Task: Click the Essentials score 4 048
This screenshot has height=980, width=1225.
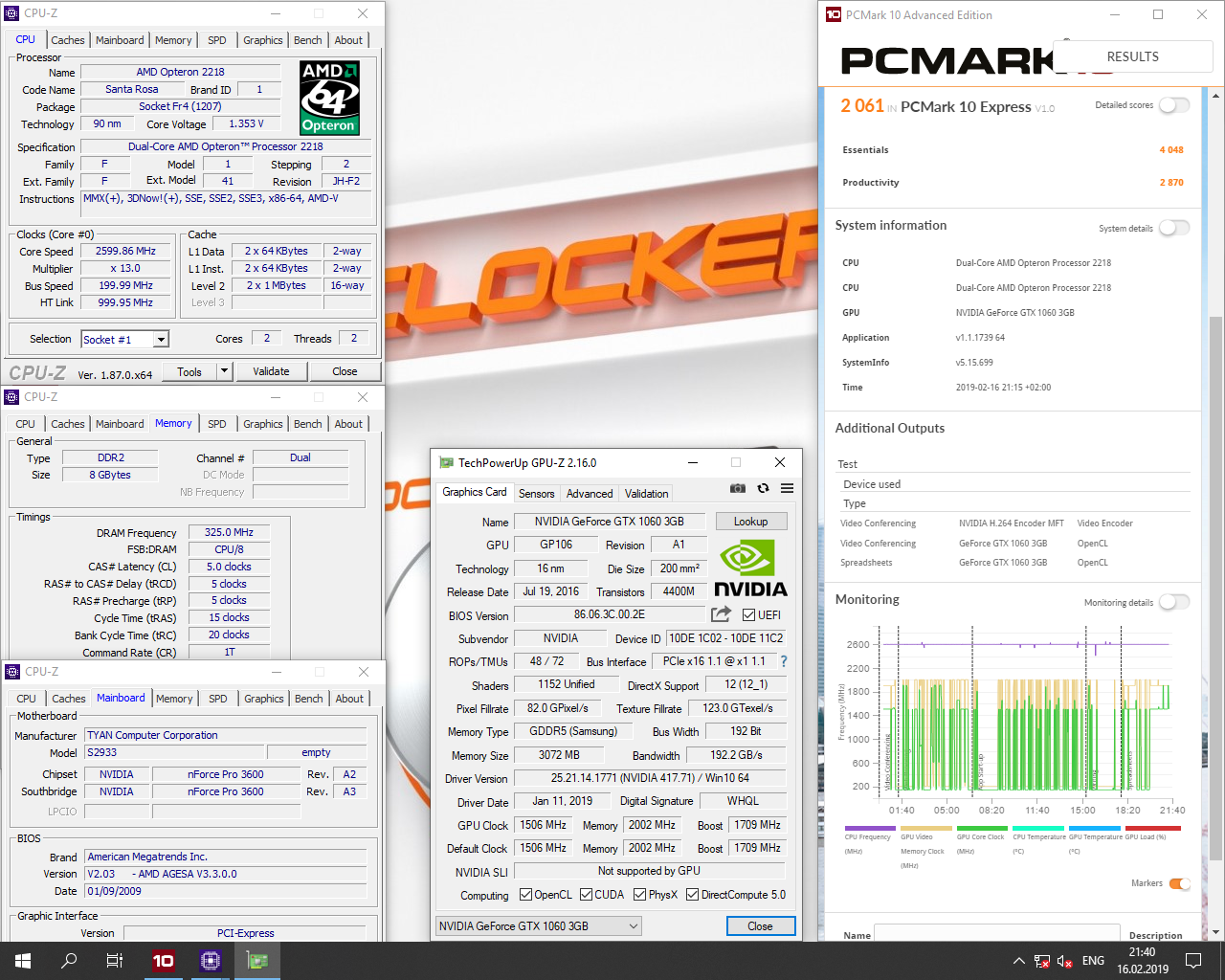Action: pos(1171,150)
